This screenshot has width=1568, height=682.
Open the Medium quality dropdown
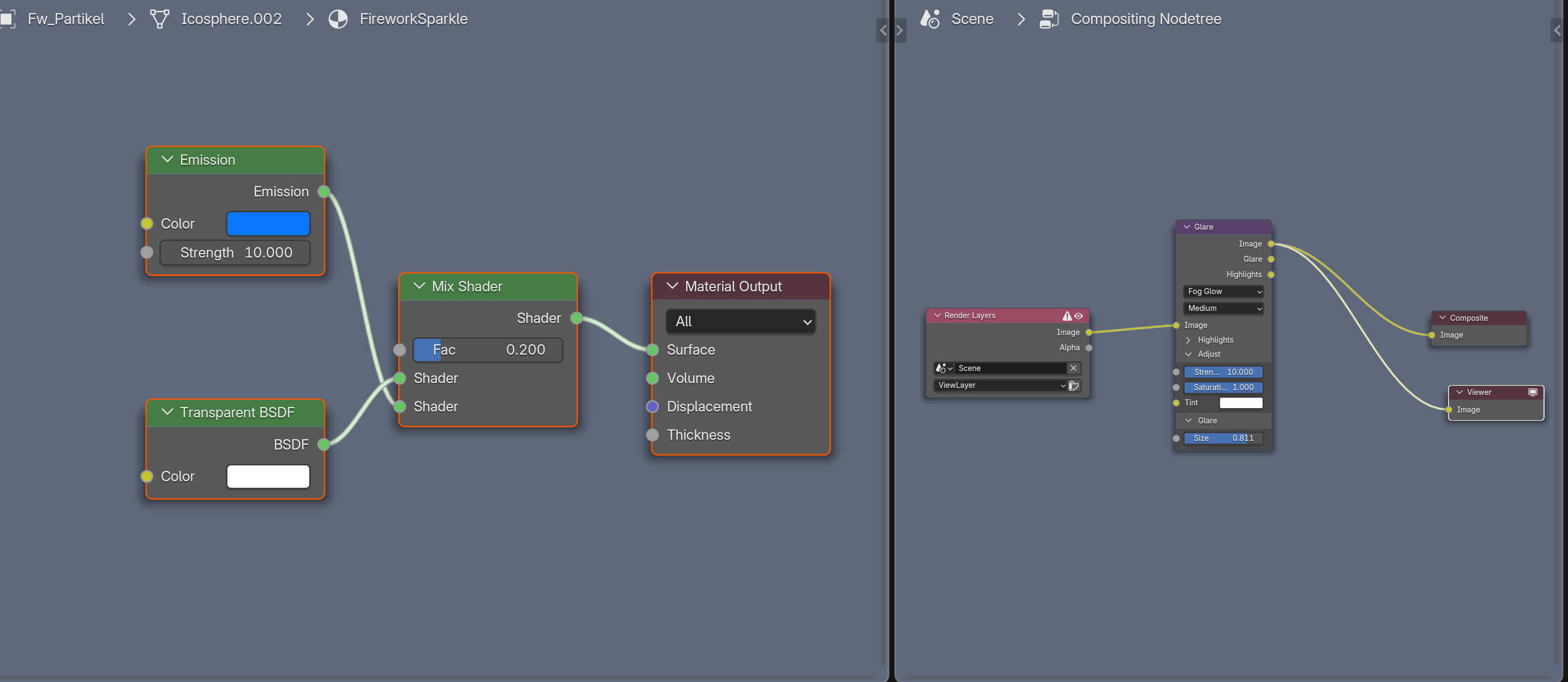1223,309
